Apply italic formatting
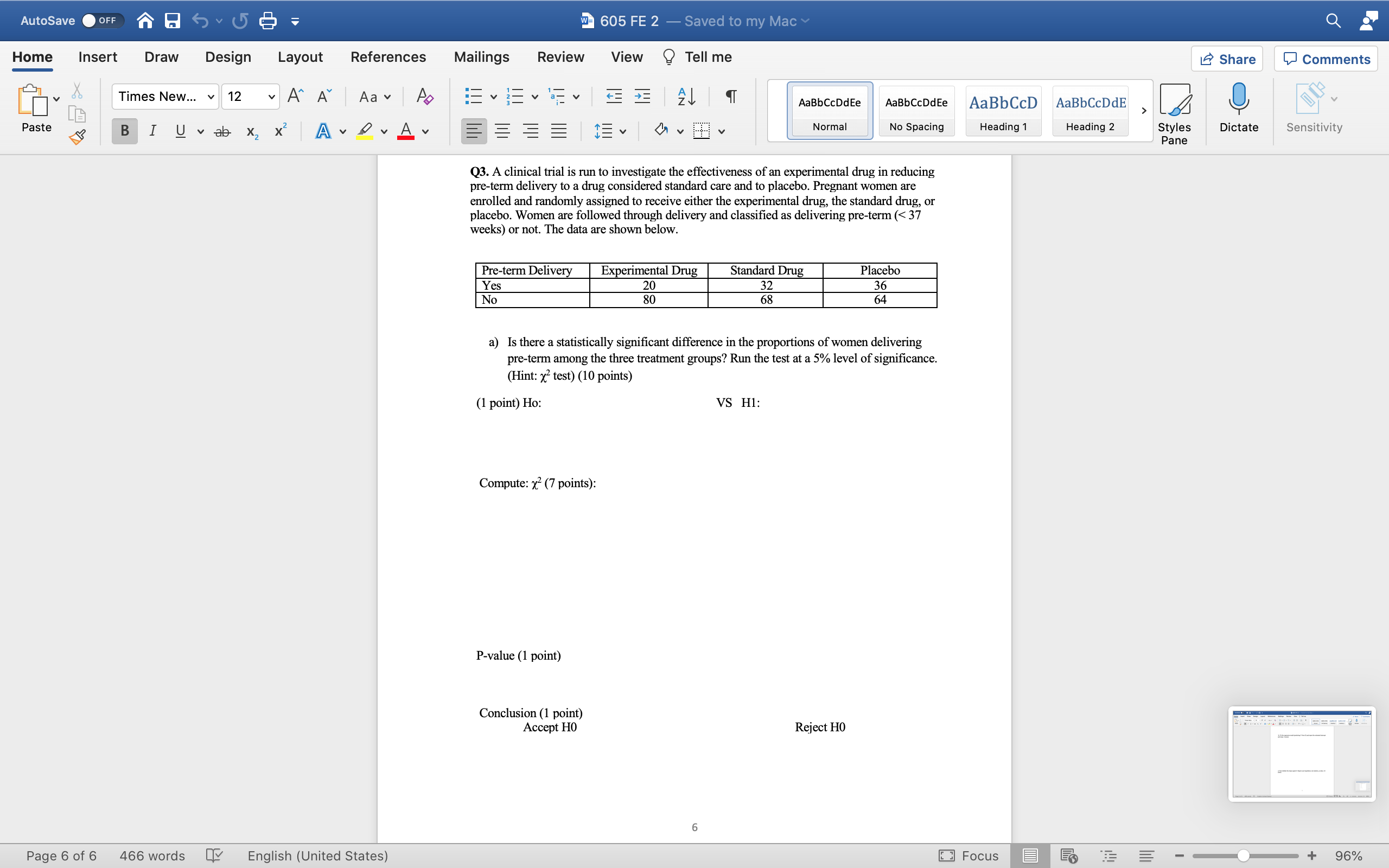 (152, 131)
